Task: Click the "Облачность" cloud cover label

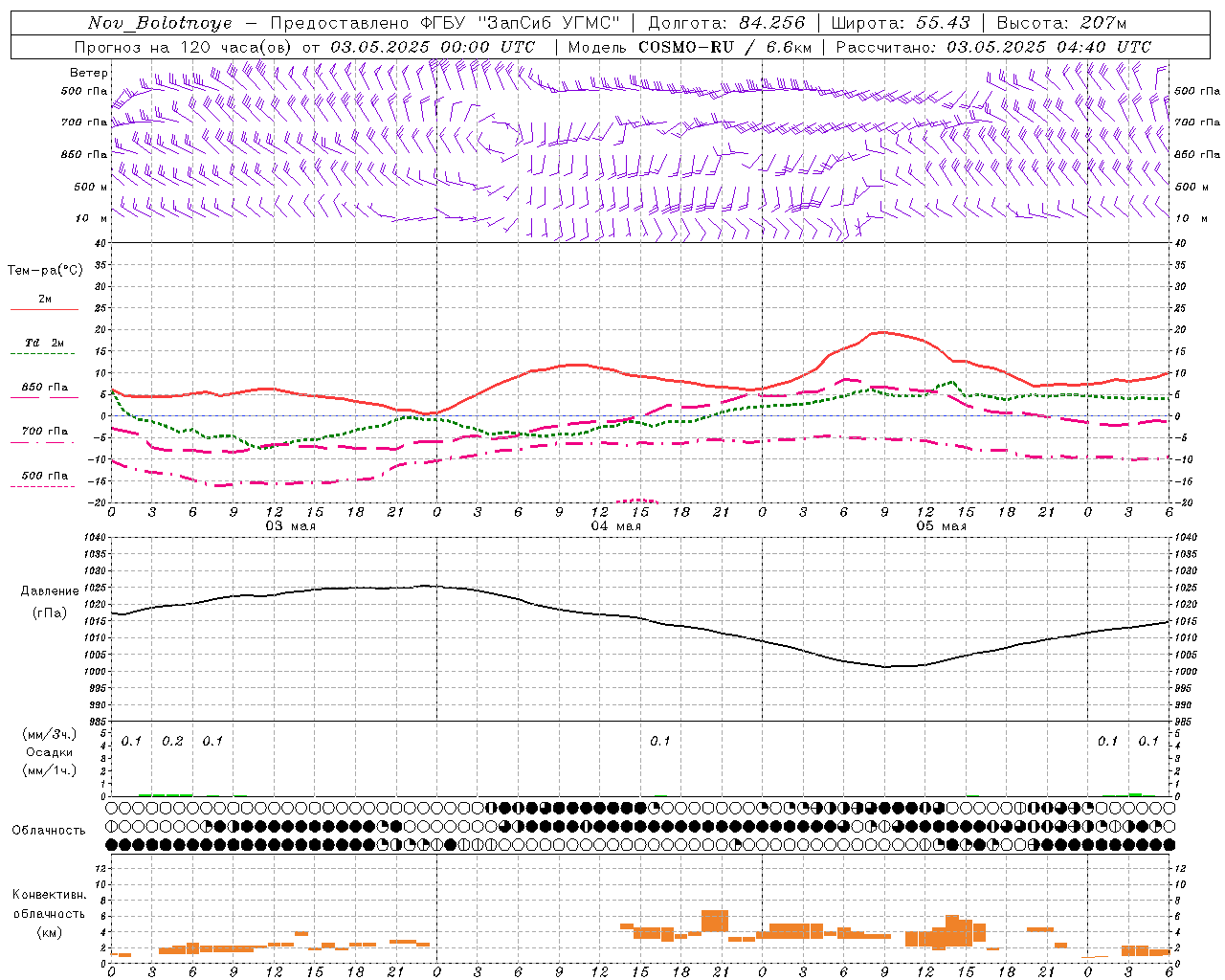Action: [x=49, y=831]
